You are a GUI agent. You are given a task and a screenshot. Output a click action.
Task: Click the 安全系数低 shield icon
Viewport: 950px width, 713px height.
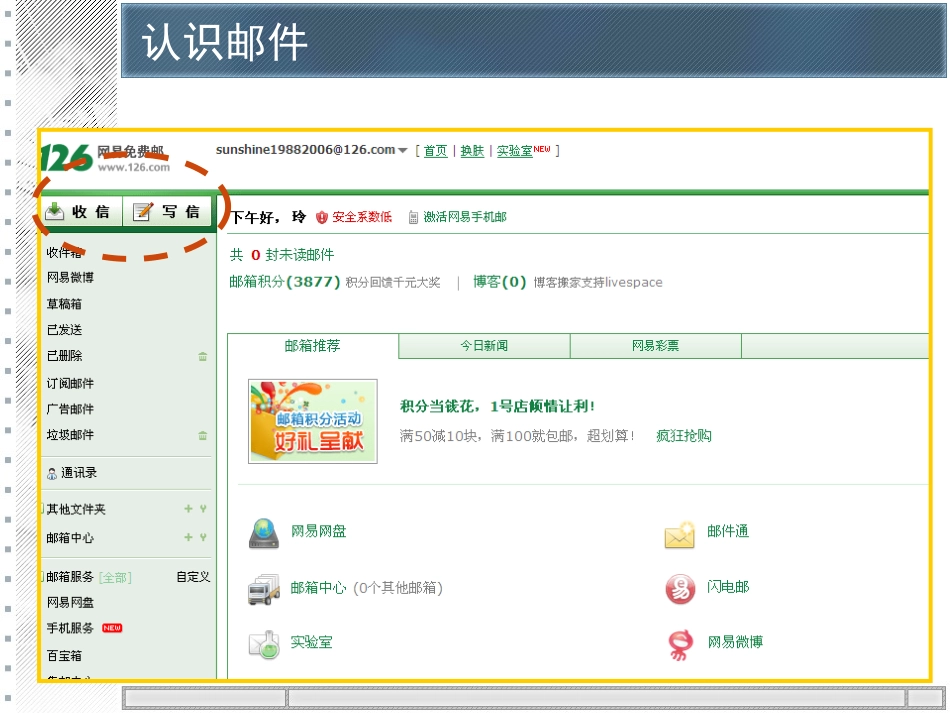click(322, 217)
